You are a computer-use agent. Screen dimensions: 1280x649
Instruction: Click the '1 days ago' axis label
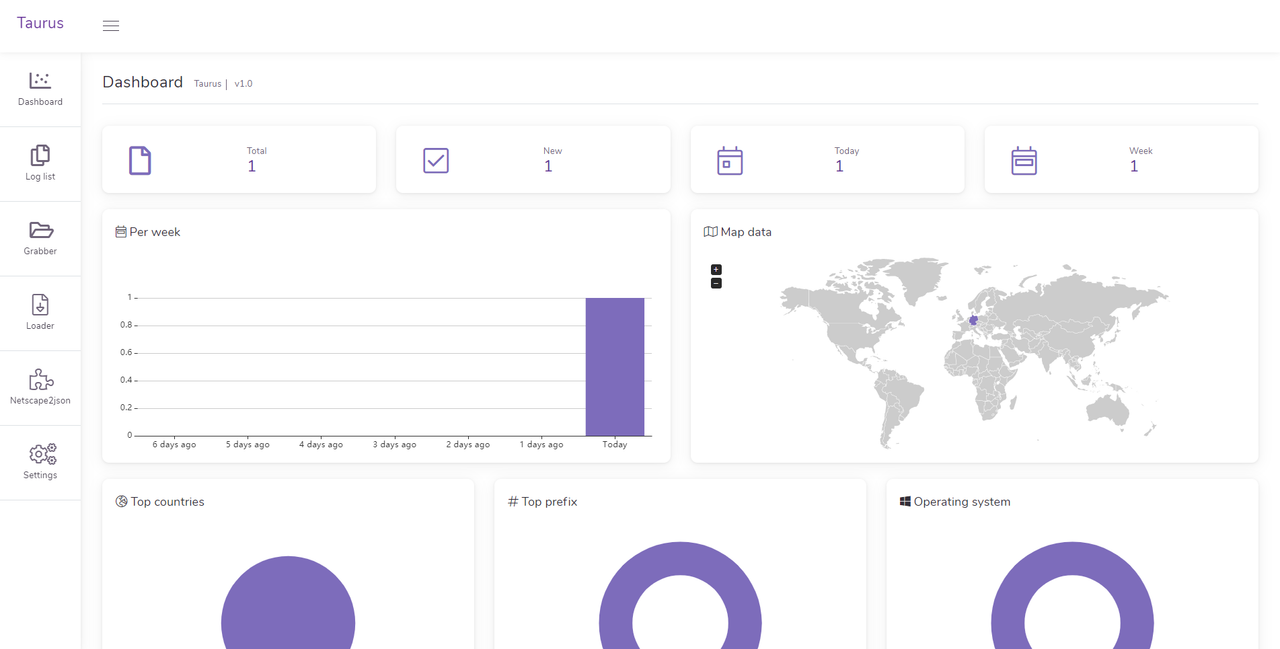coord(541,445)
